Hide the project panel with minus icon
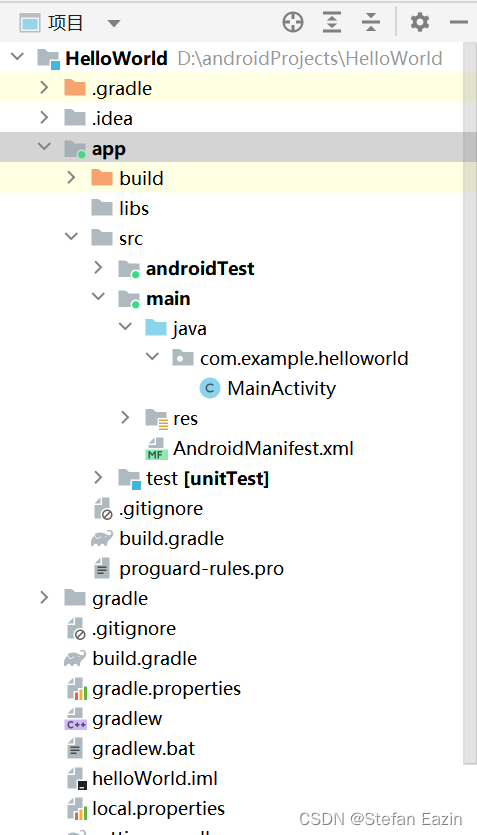 [458, 23]
